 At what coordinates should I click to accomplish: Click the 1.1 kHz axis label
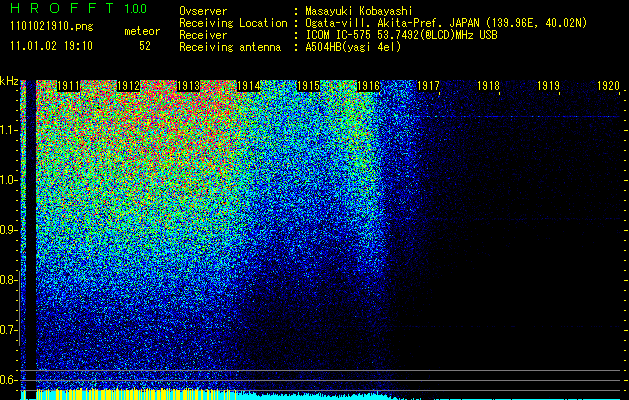pos(8,130)
